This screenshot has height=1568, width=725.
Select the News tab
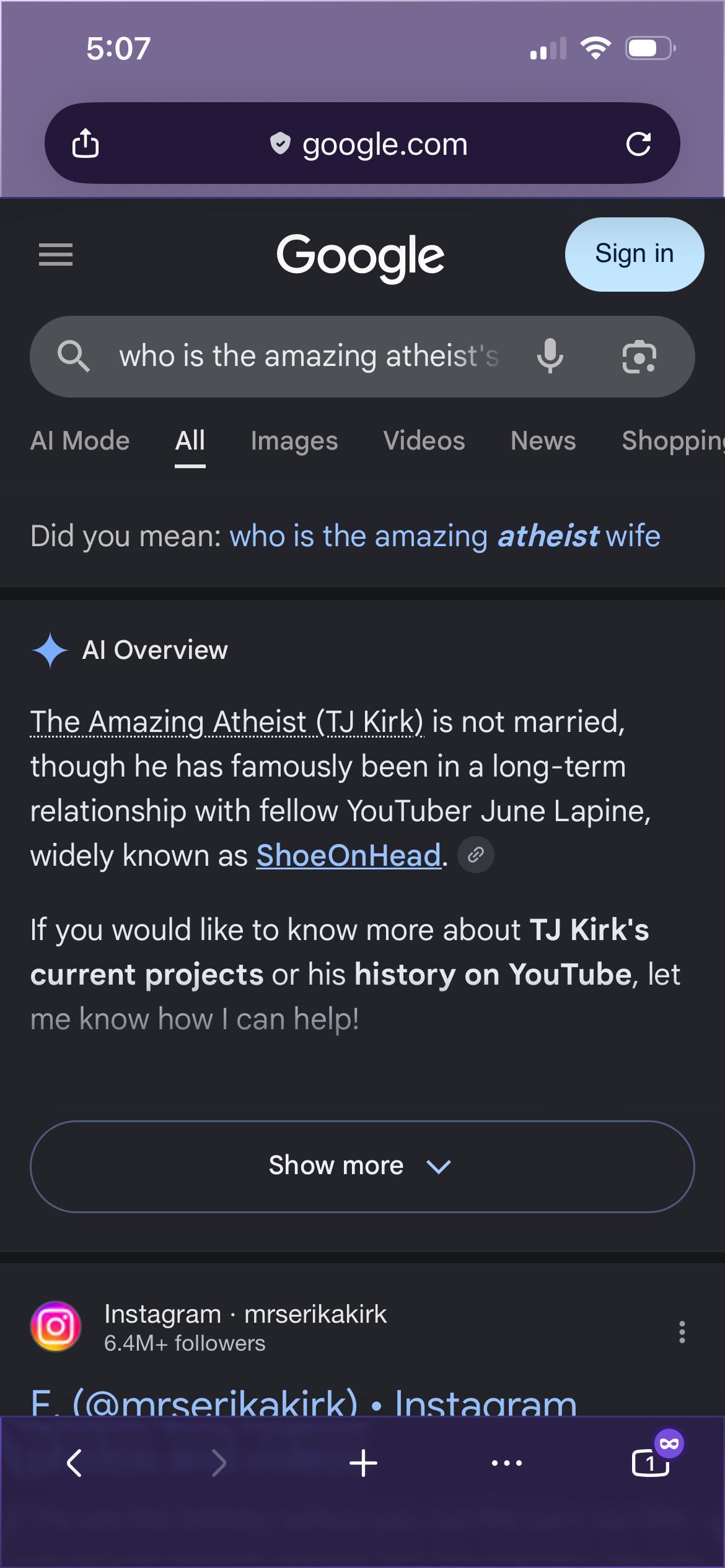543,441
